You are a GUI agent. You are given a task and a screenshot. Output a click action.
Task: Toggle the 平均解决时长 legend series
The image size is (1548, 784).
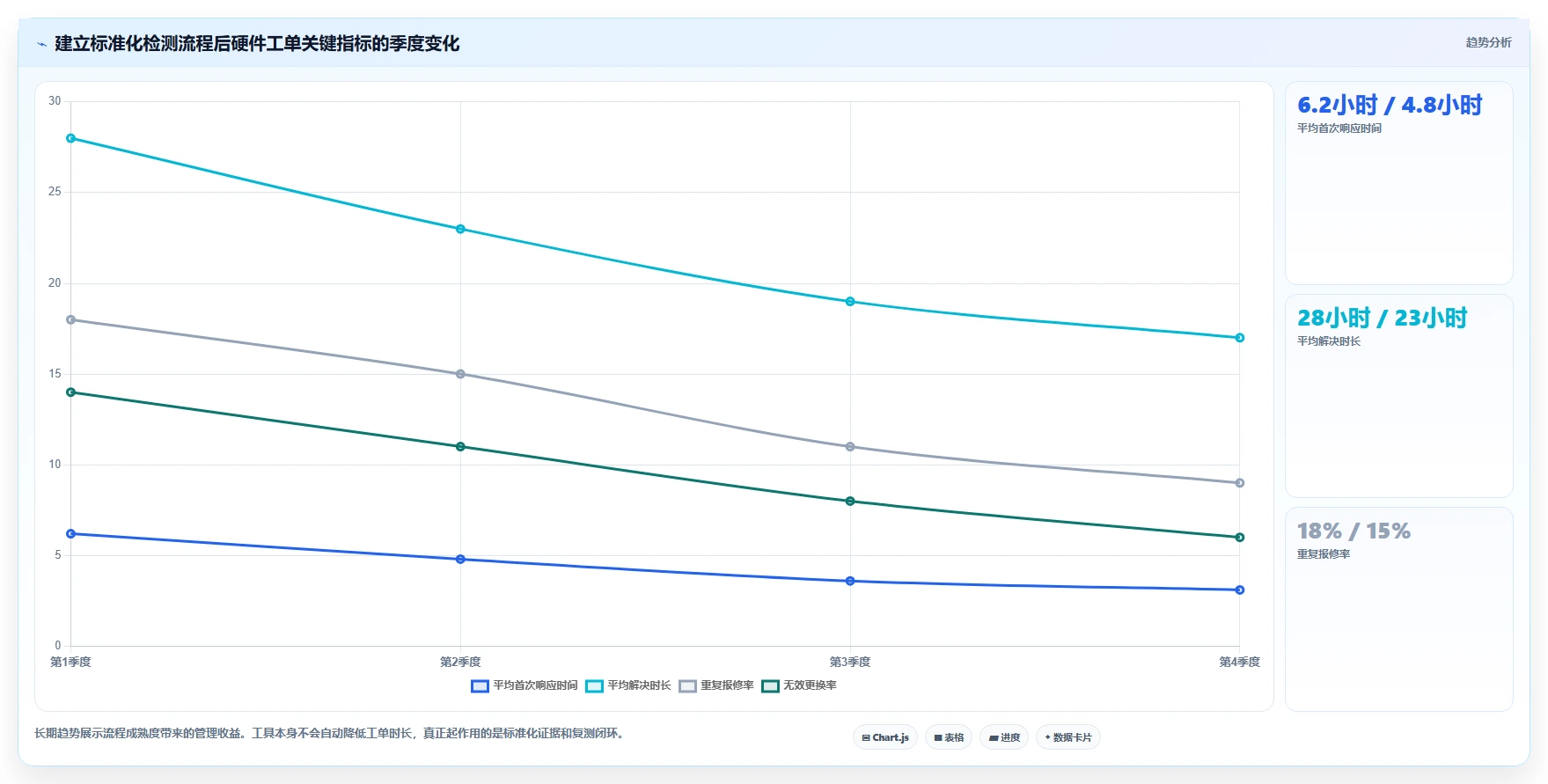click(x=628, y=685)
